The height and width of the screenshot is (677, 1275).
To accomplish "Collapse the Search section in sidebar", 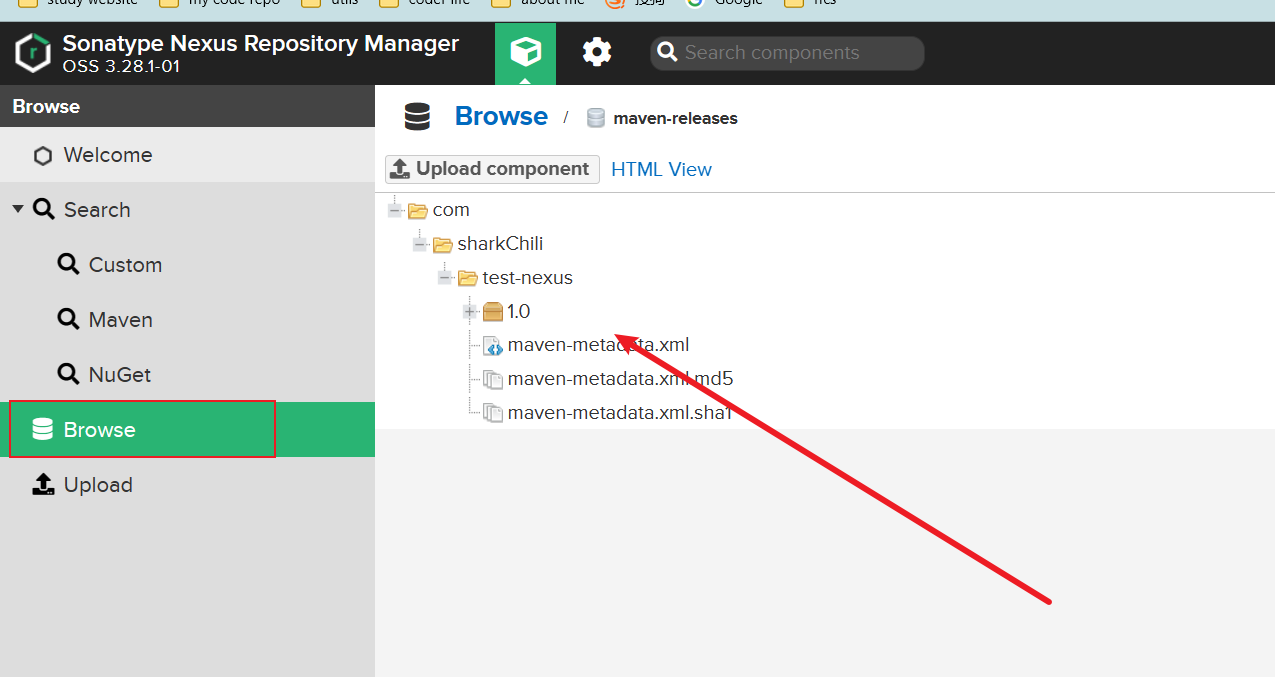I will [18, 209].
